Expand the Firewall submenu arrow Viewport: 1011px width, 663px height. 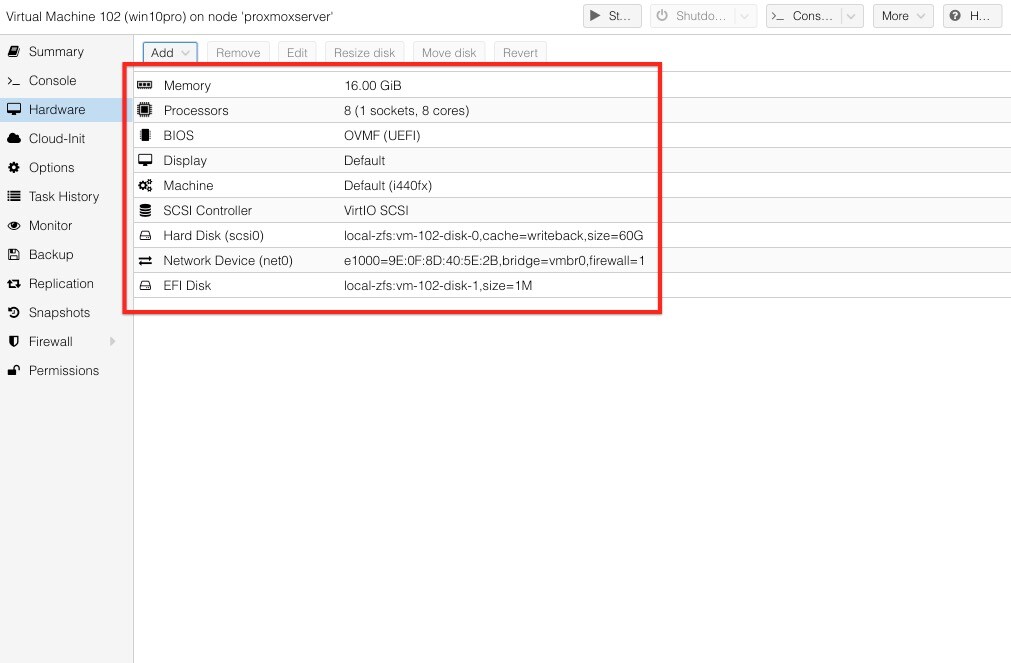(x=112, y=342)
